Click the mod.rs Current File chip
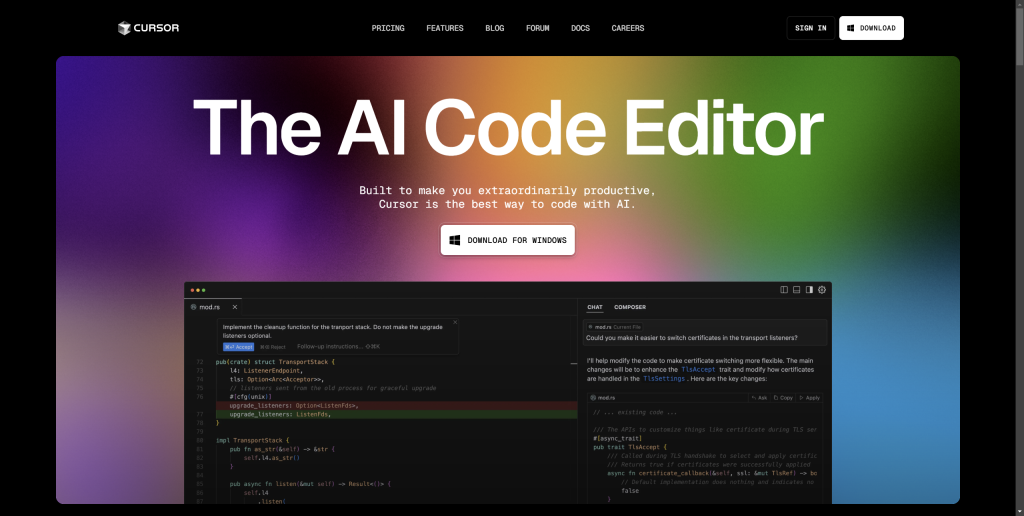The height and width of the screenshot is (516, 1024). coord(615,327)
